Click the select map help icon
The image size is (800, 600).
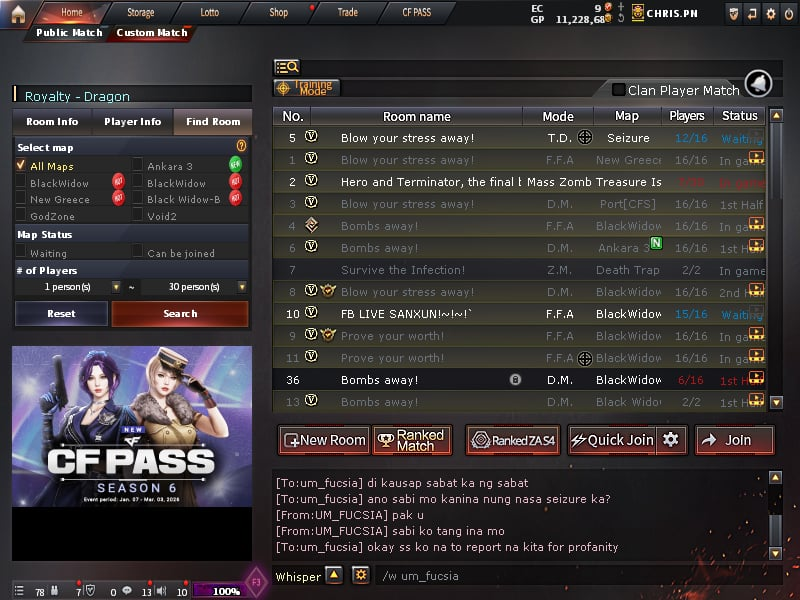[241, 146]
